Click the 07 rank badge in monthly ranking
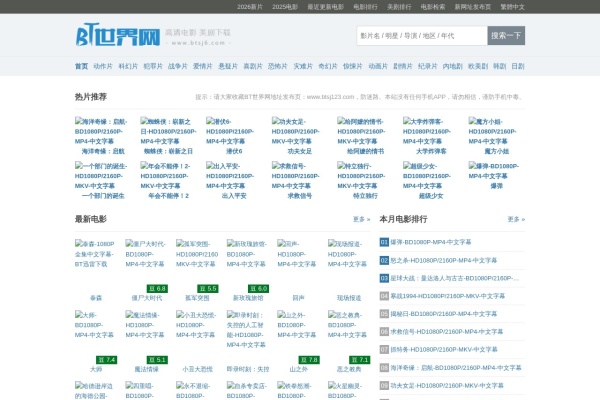 point(384,349)
